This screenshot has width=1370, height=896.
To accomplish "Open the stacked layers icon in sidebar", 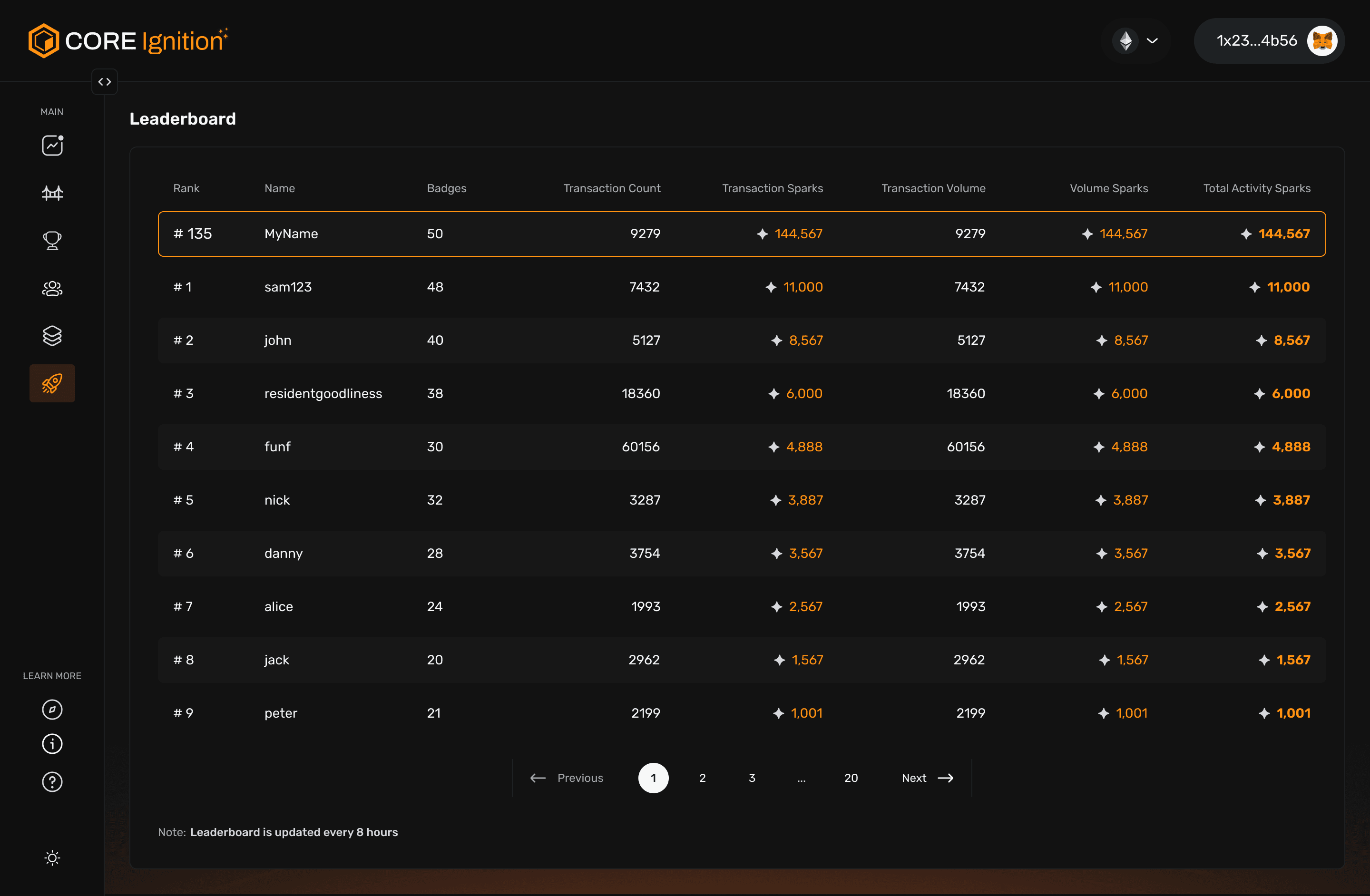I will (52, 335).
